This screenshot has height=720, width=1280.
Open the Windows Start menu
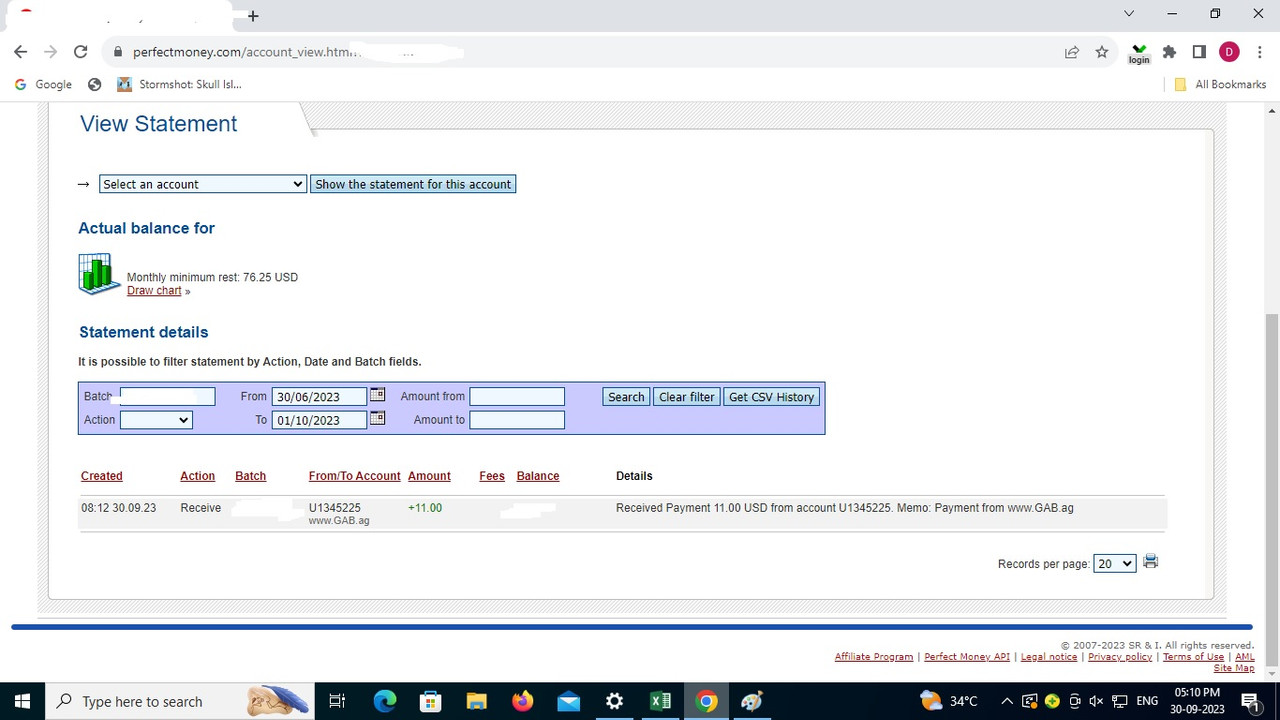pyautogui.click(x=22, y=701)
